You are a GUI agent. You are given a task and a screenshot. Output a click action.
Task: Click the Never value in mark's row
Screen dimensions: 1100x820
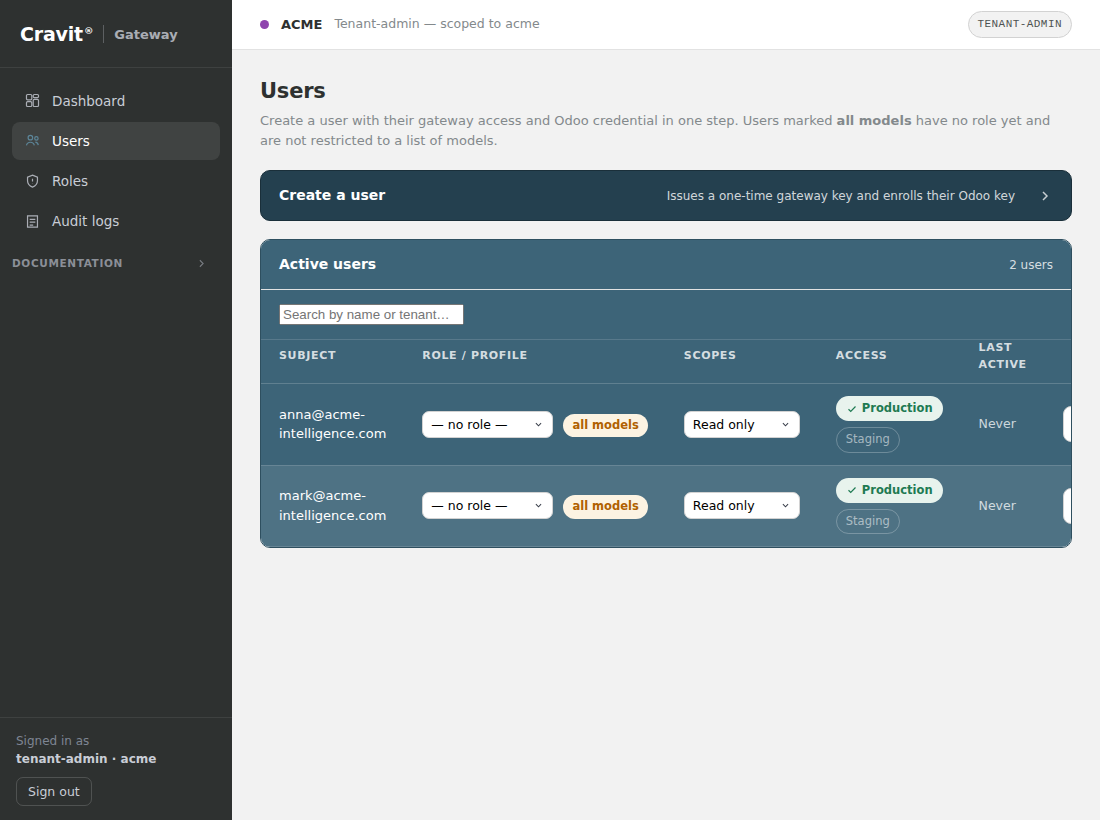click(x=997, y=506)
